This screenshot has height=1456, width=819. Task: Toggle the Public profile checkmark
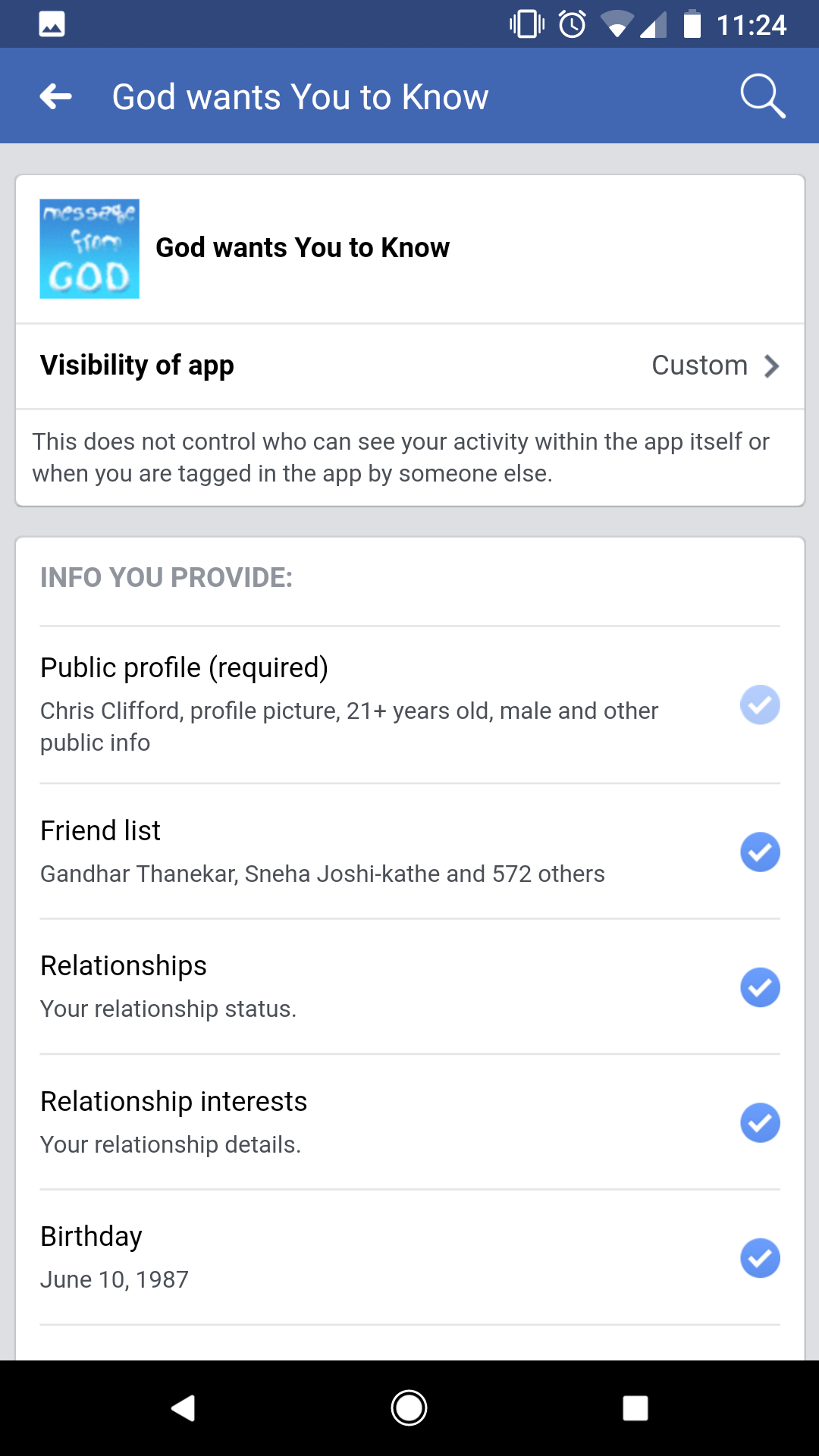click(760, 705)
